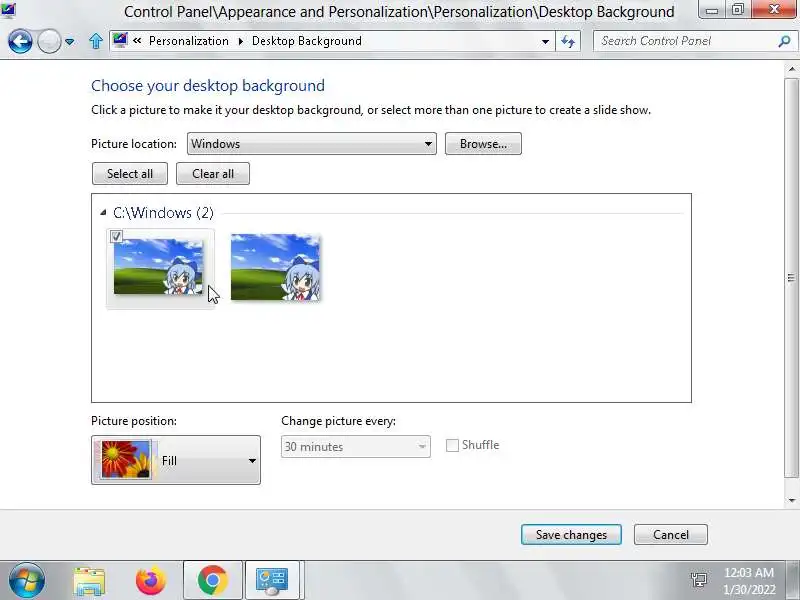800x600 pixels.
Task: Expand the breadcrumb overflow chevron
Action: pos(137,40)
